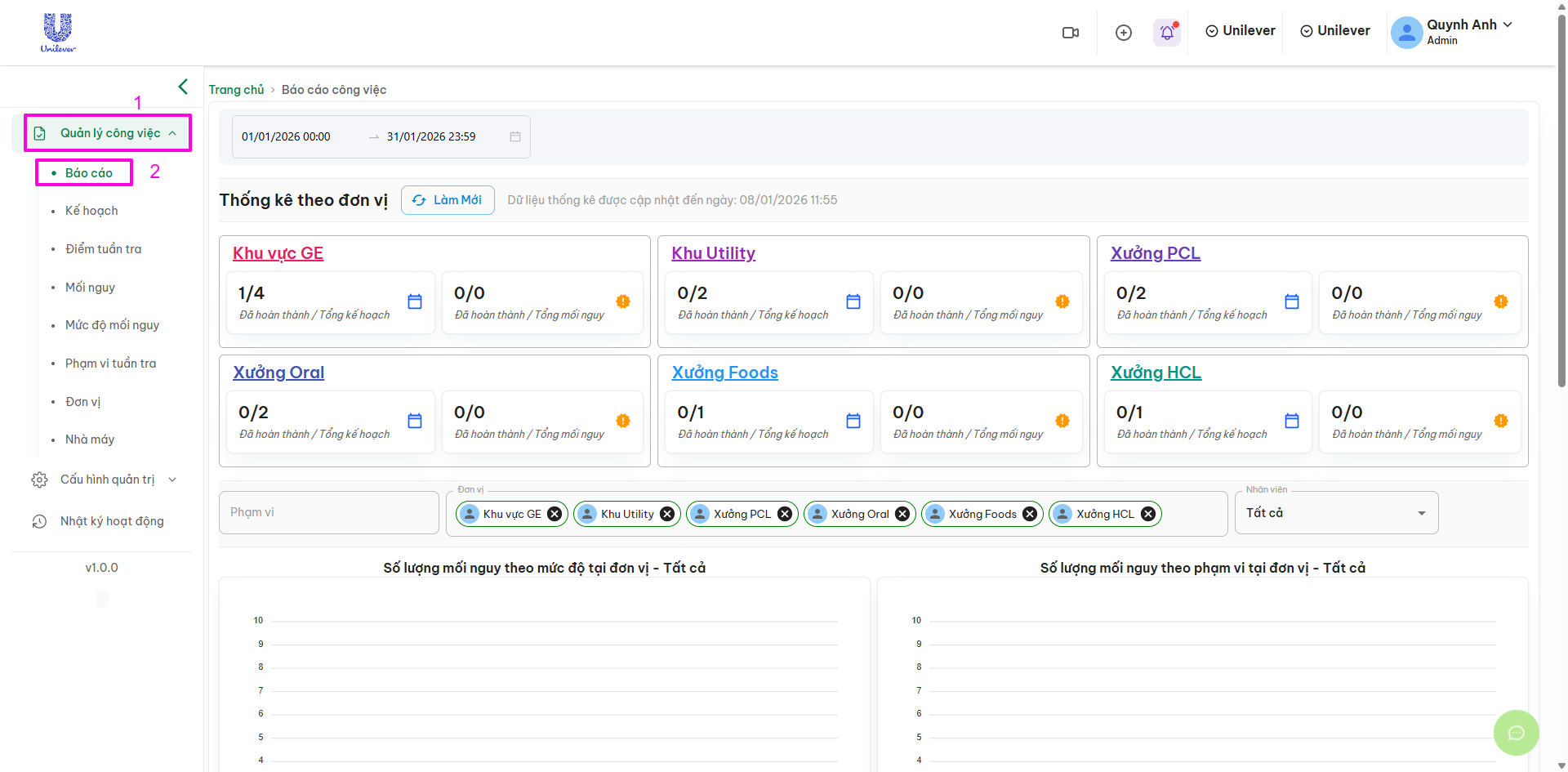Remove the Khu vực GE unit chip

click(x=555, y=514)
